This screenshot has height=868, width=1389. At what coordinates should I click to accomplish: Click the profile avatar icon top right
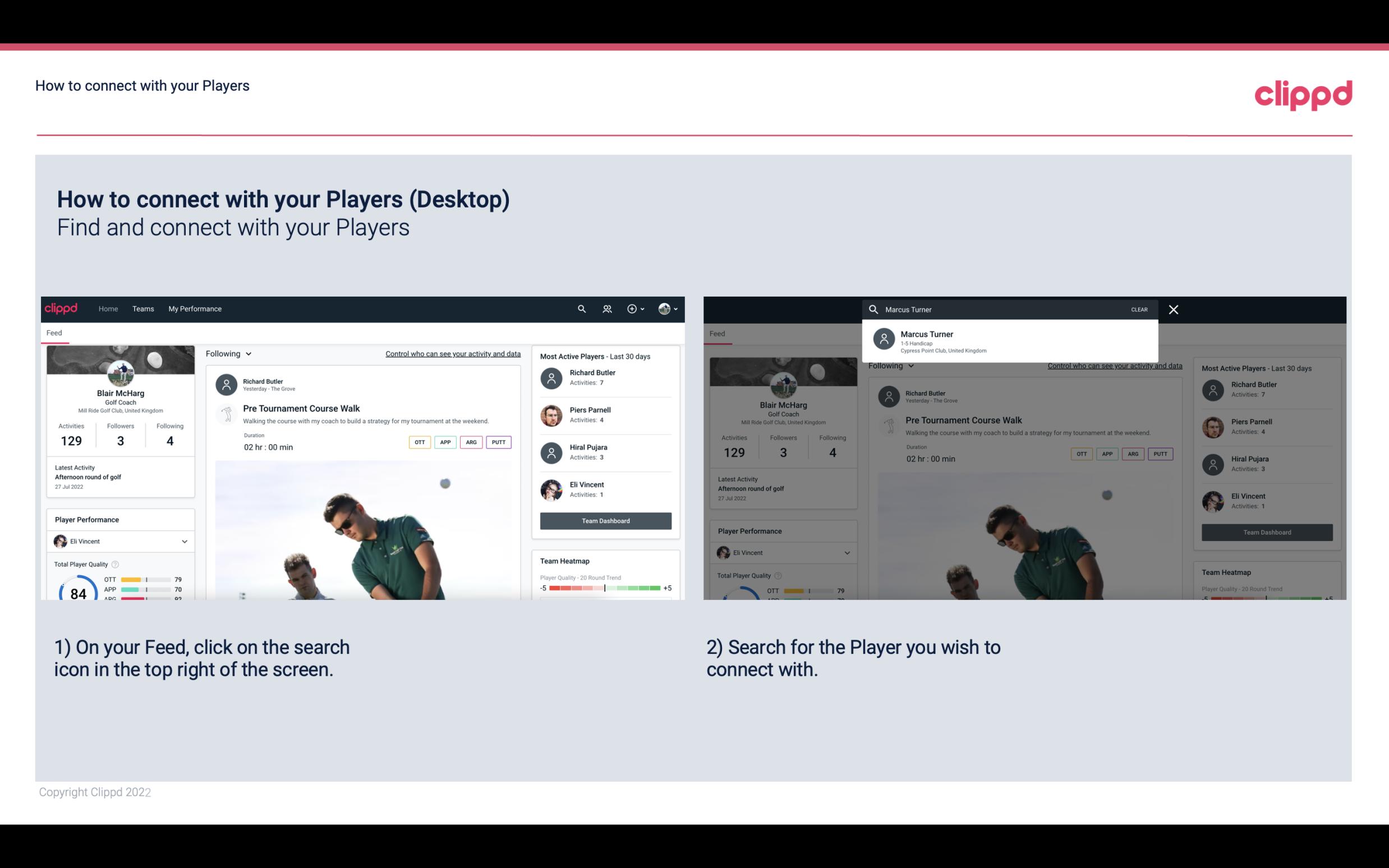tap(664, 309)
